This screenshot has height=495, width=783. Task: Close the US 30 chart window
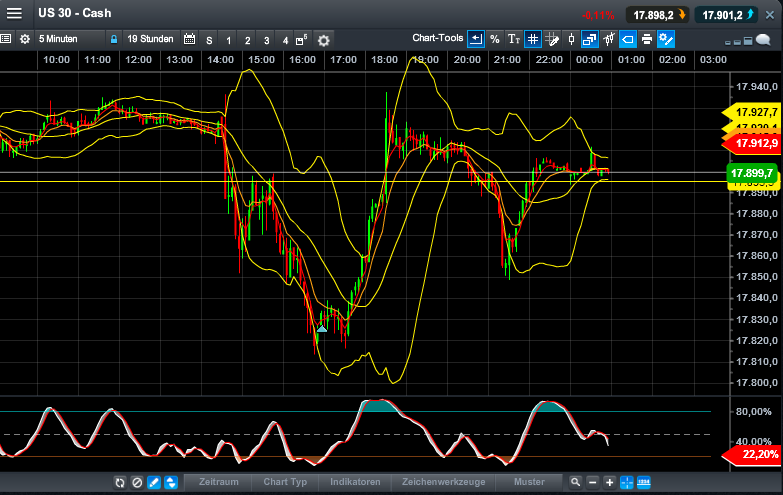770,15
